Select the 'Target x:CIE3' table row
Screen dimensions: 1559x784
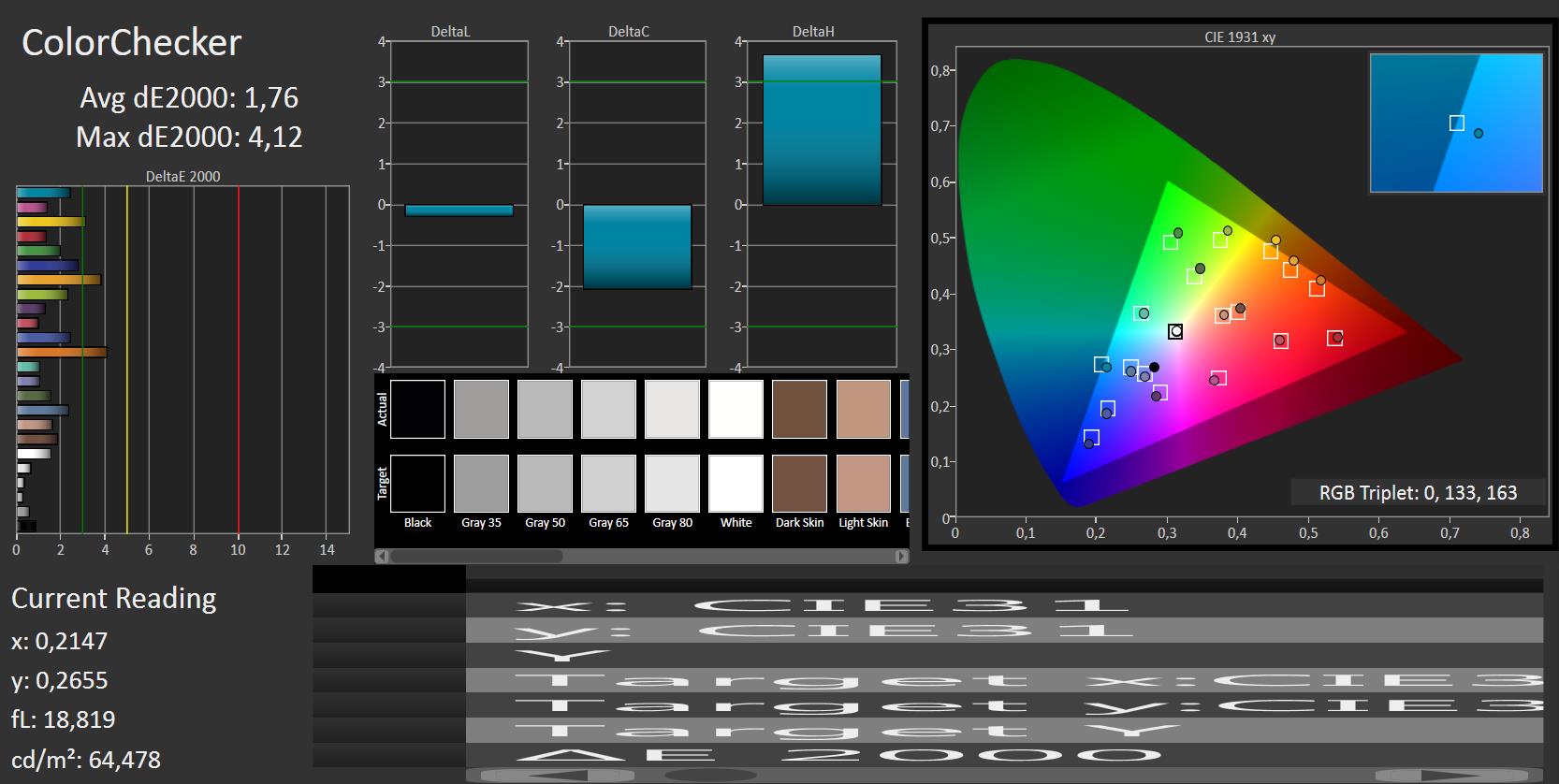click(927, 680)
